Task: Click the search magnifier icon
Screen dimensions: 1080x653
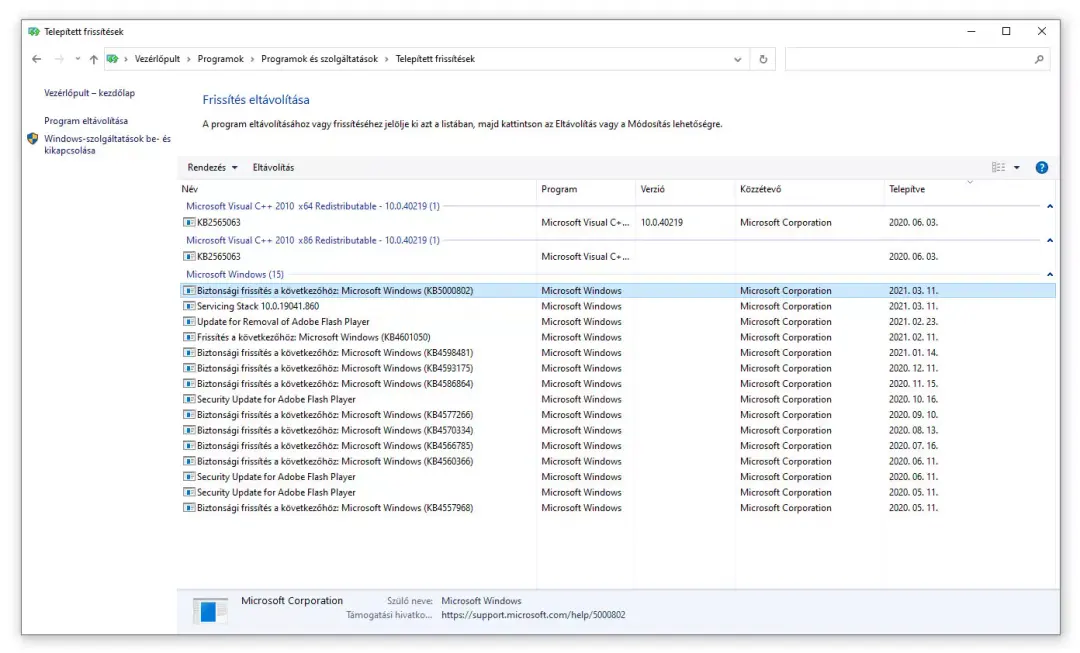Action: (x=1039, y=59)
